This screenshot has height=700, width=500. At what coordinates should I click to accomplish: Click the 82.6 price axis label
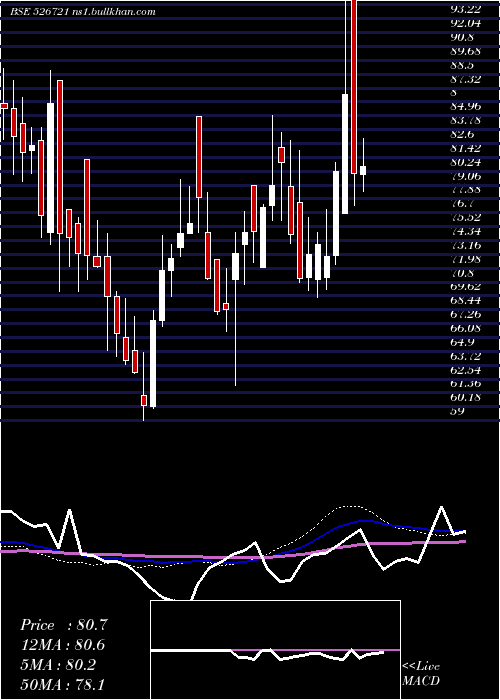[462, 134]
